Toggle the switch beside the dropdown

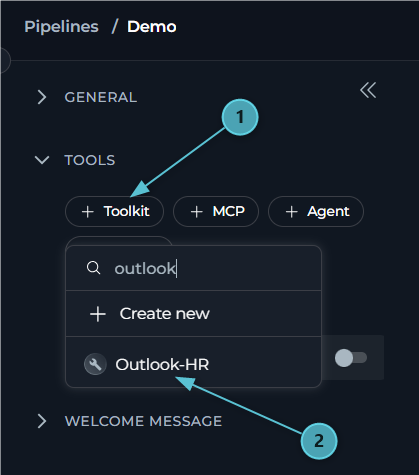[351, 358]
